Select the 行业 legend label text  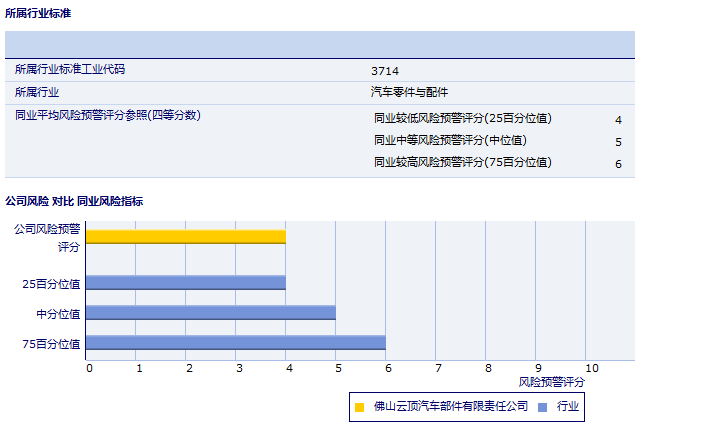[568, 407]
